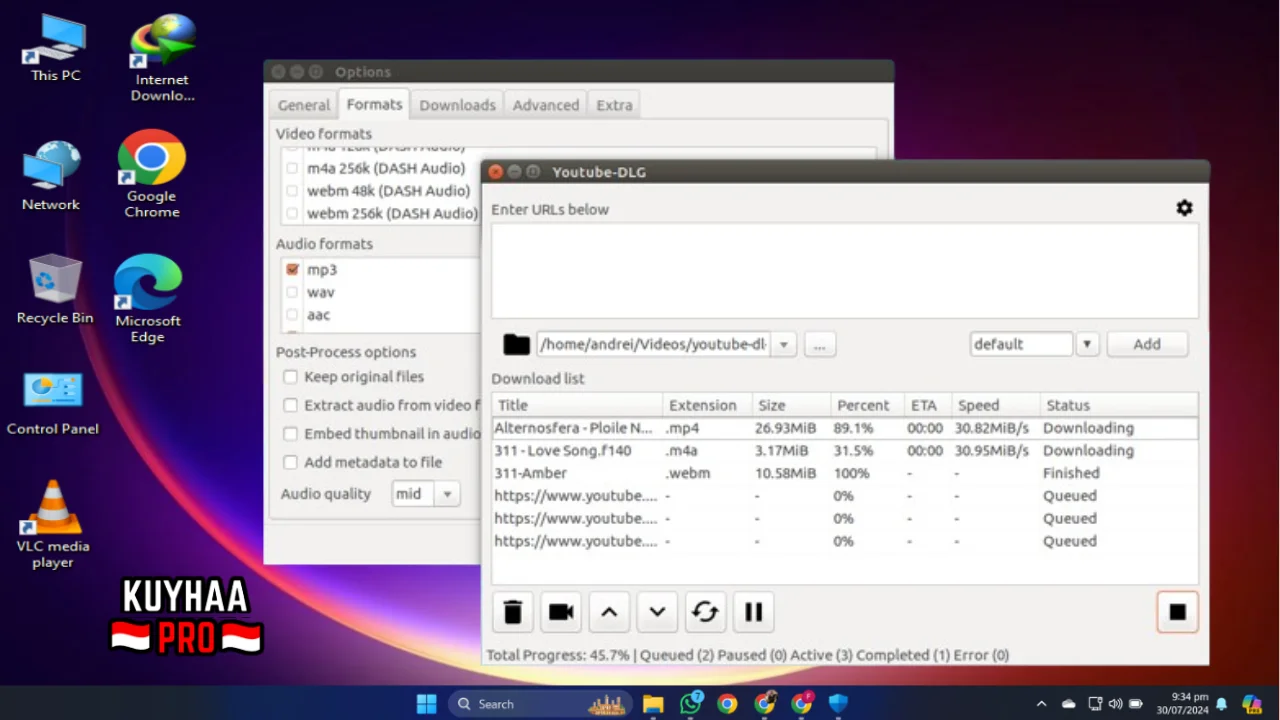Select the 311 - Love Song.f140 row
The height and width of the screenshot is (720, 1280).
844,451
